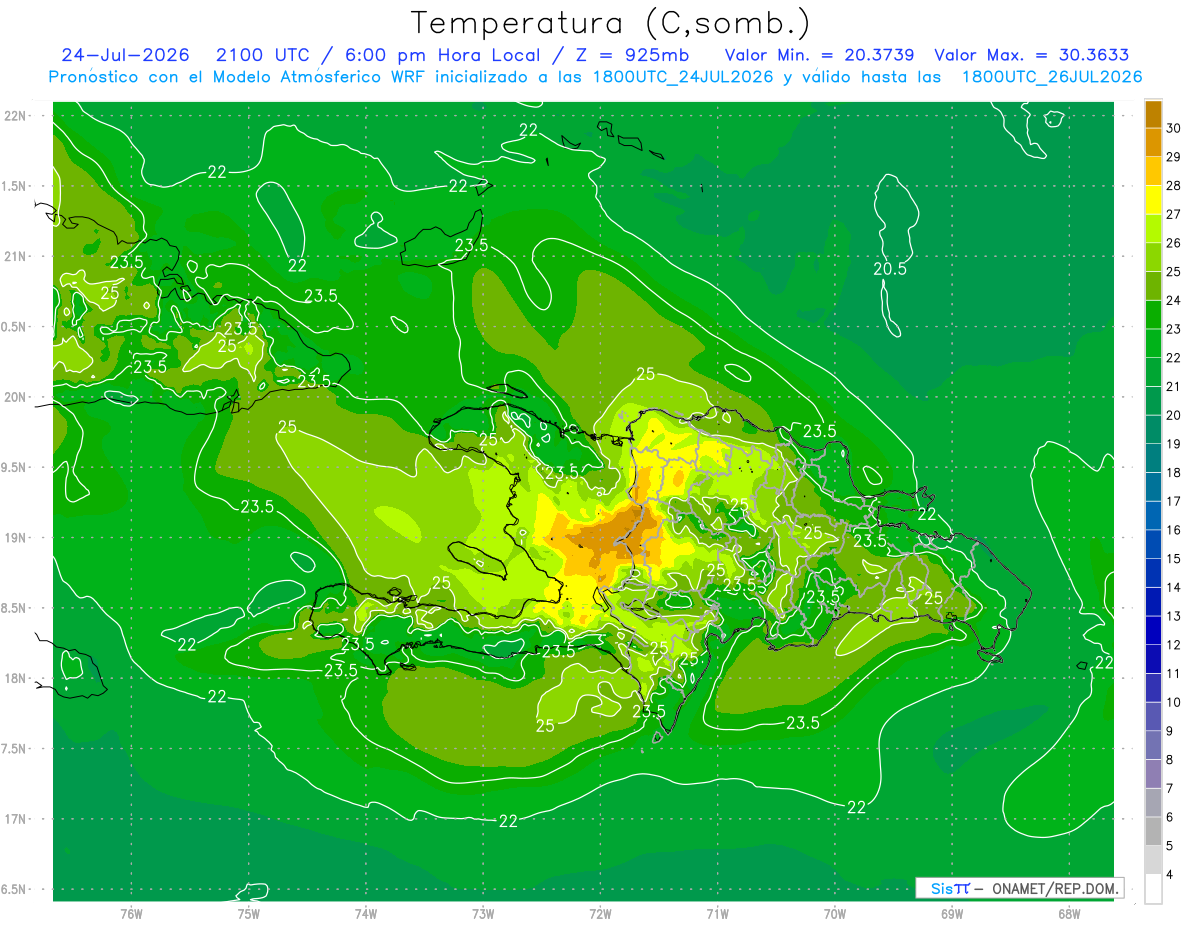Click the gray swatch between 5 and 6
The image size is (1200, 927).
pyautogui.click(x=1153, y=832)
